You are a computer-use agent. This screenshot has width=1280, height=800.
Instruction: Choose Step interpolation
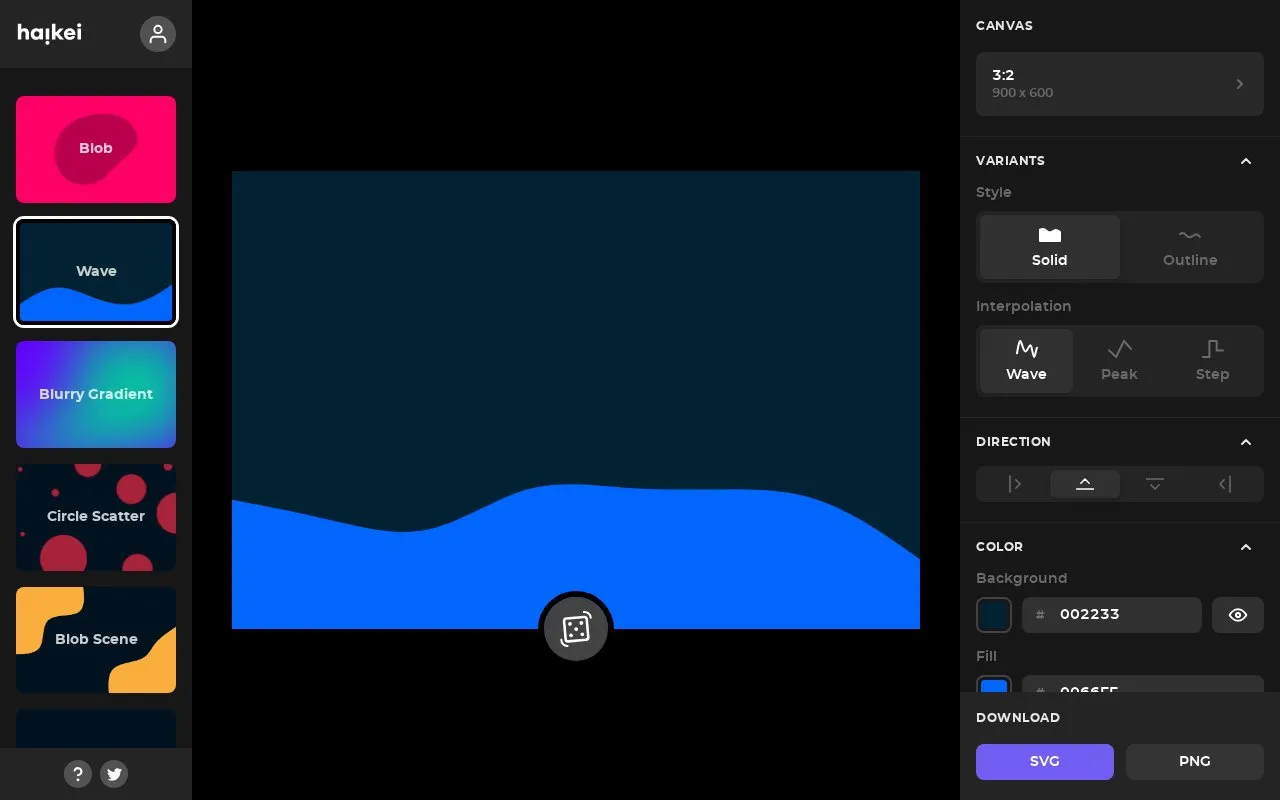point(1212,361)
